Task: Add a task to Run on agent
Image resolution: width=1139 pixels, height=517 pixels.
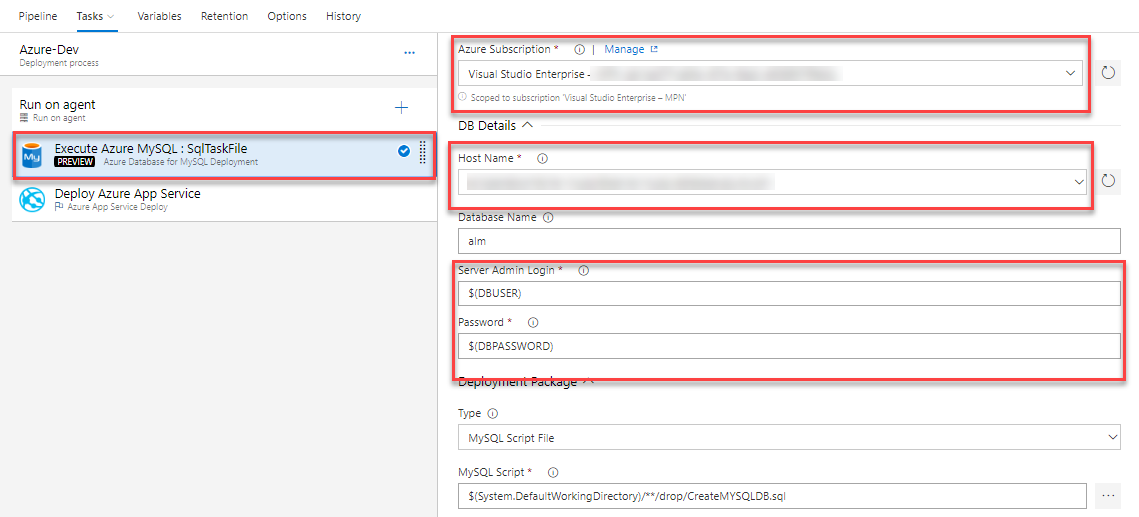Action: 401,108
